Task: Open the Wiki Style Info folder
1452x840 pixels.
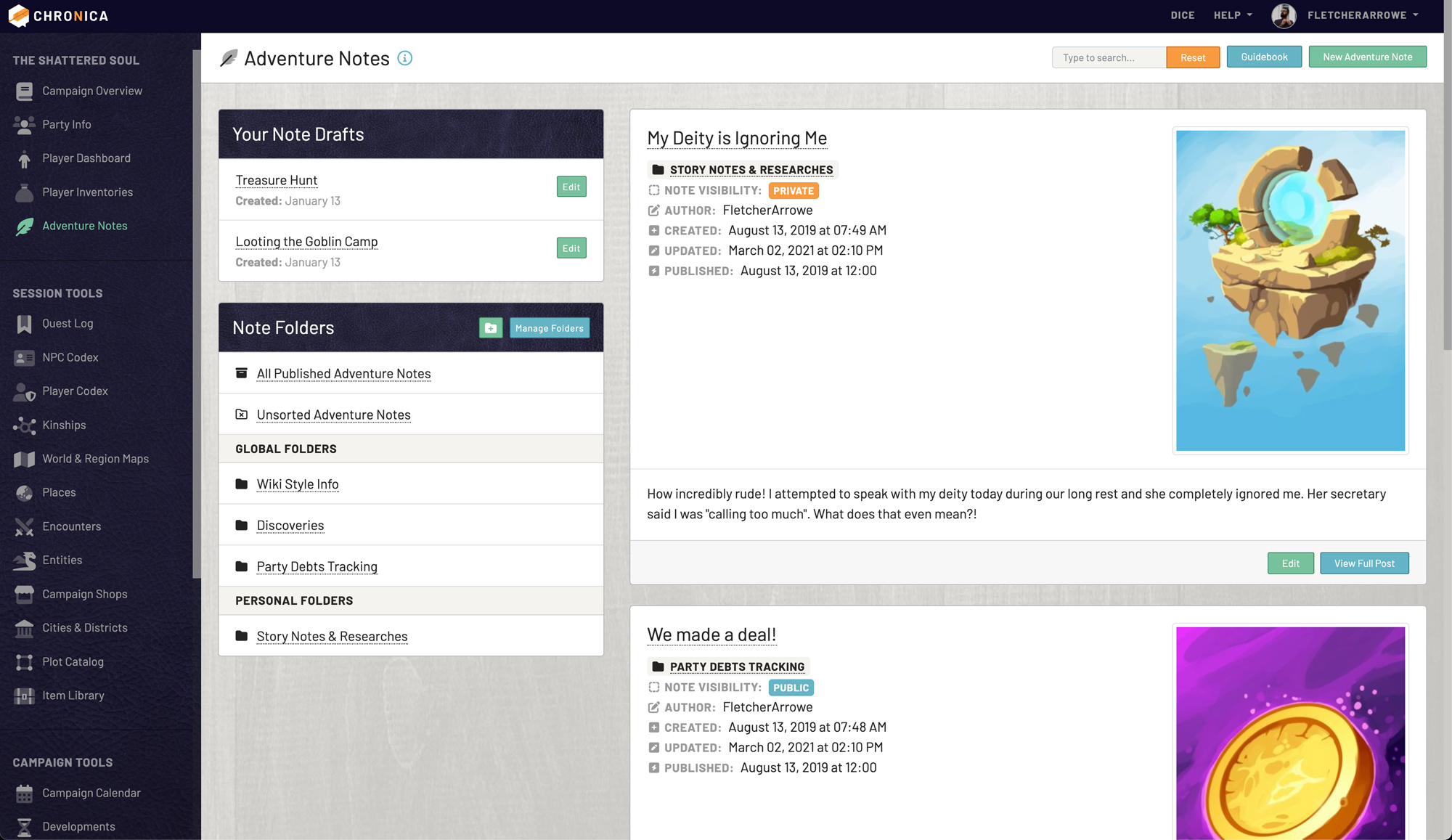Action: [x=297, y=484]
